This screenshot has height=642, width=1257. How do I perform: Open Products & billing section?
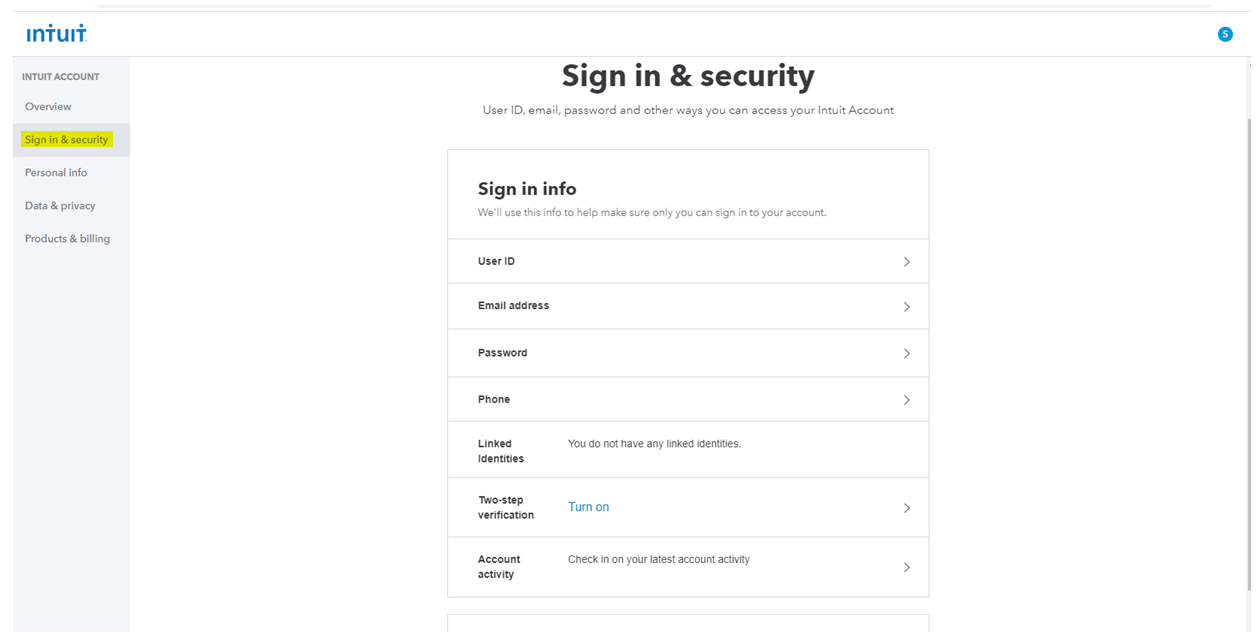[67, 238]
